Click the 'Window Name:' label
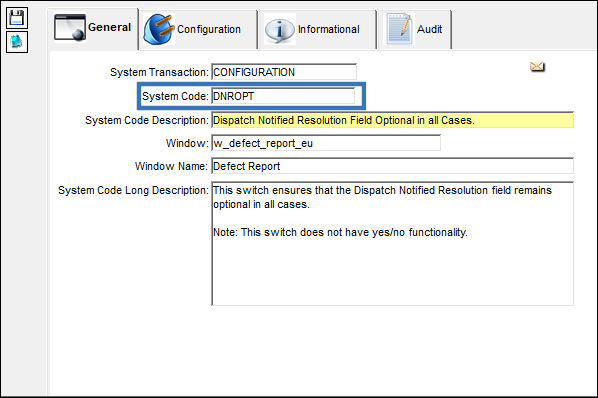The height and width of the screenshot is (398, 598). coord(171,166)
